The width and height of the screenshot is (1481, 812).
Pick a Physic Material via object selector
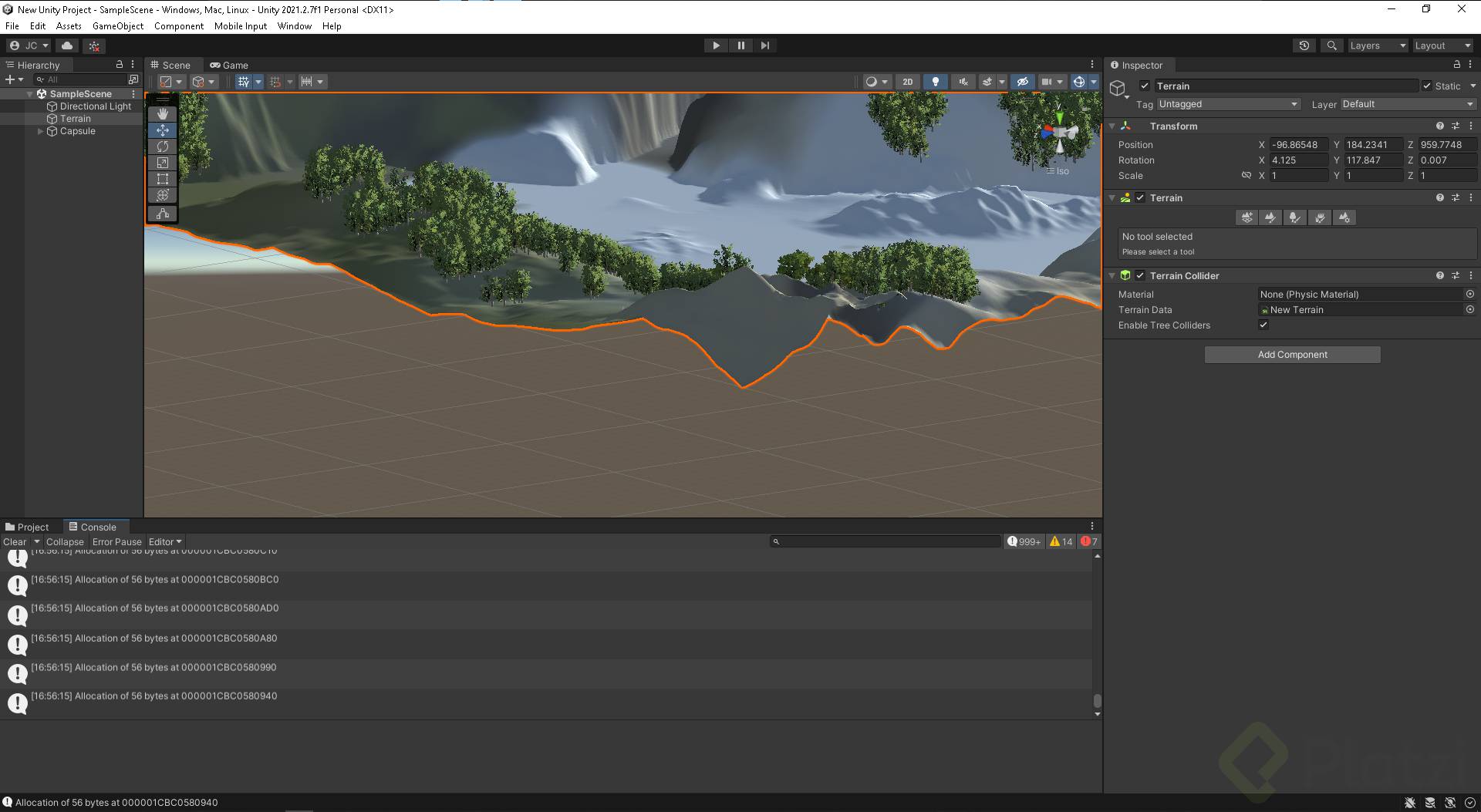pyautogui.click(x=1470, y=294)
